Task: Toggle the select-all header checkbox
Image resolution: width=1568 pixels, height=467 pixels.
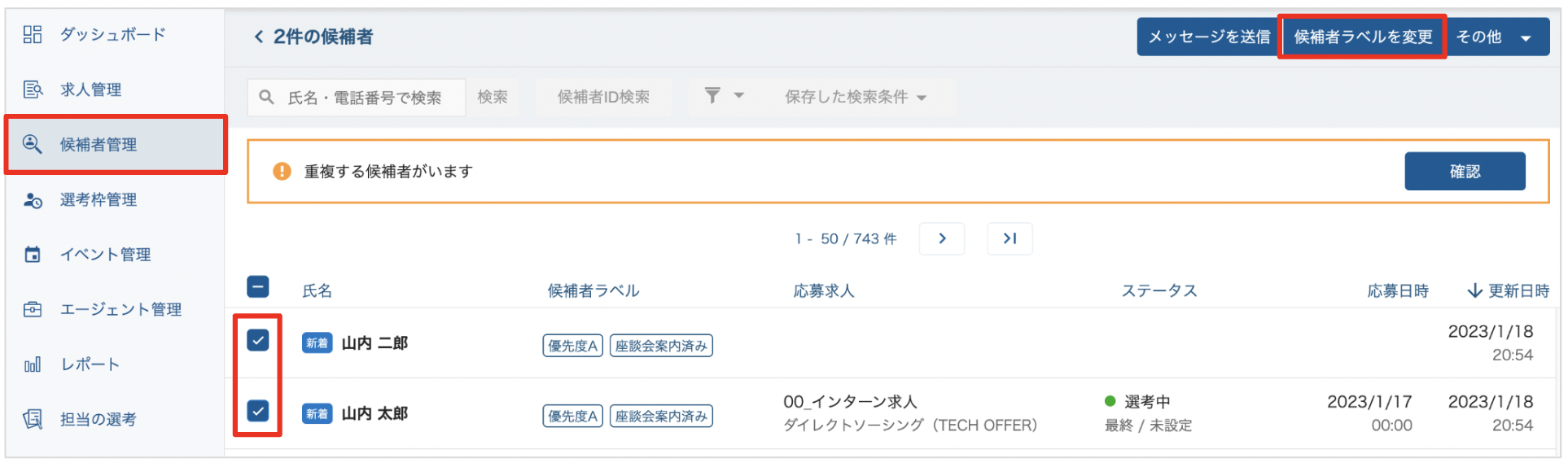Action: point(258,286)
